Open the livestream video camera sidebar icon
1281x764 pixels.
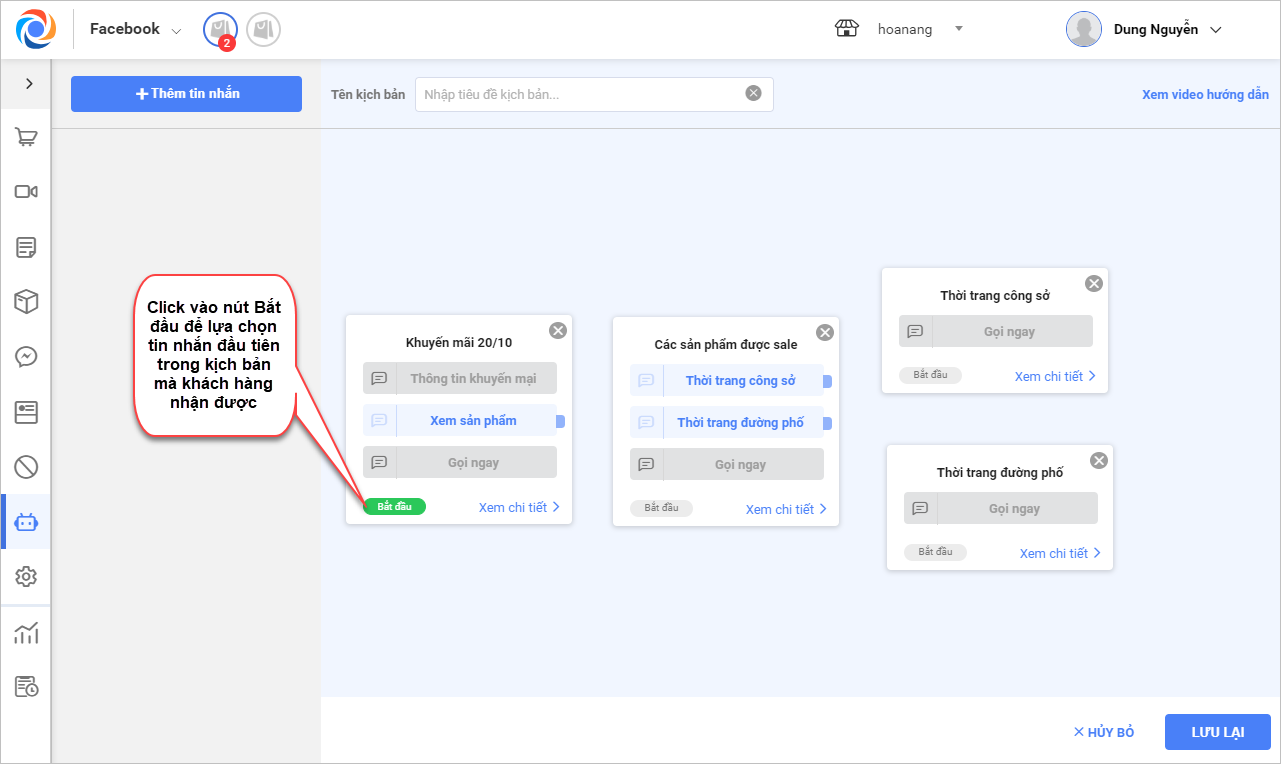click(26, 192)
